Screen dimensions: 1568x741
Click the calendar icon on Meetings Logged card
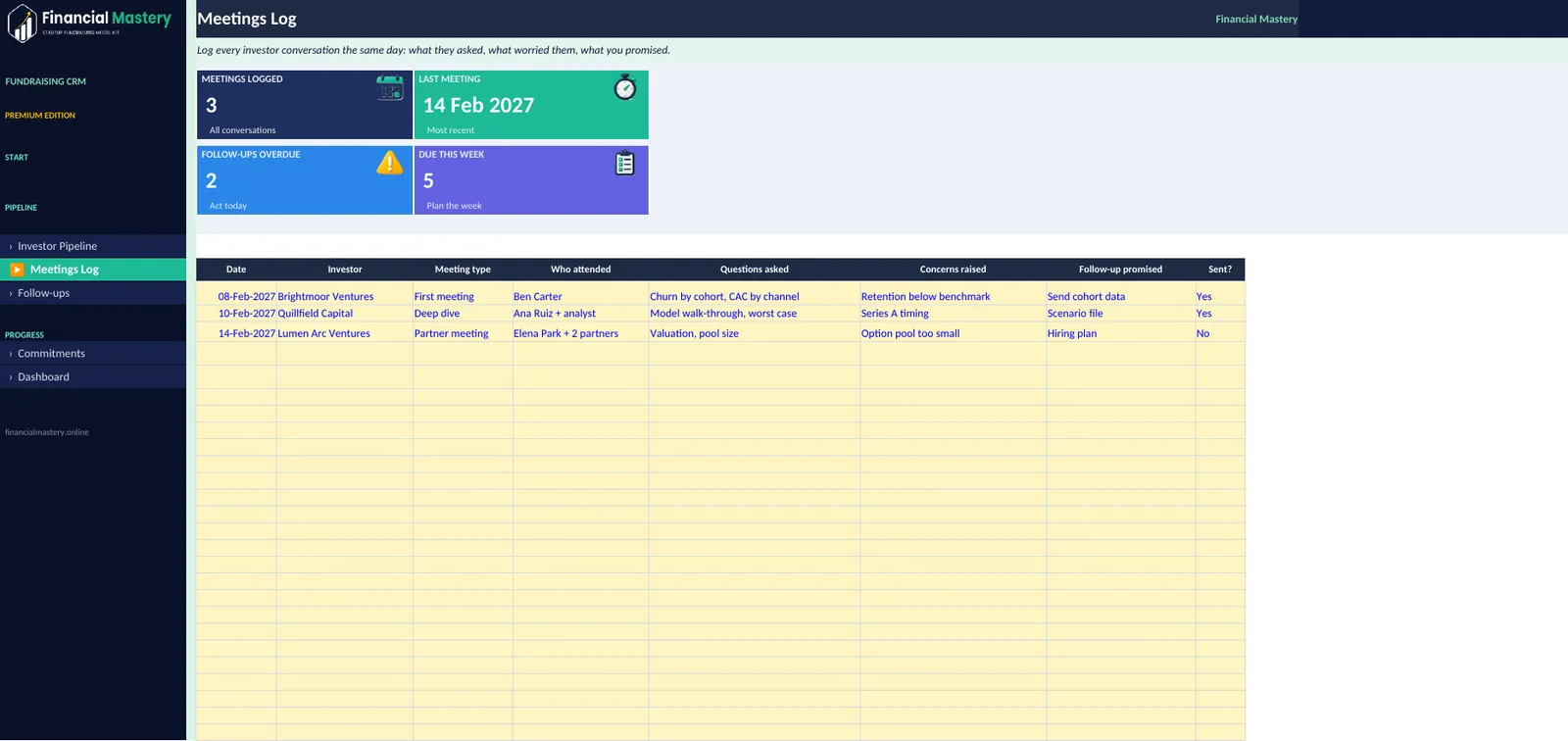click(390, 88)
